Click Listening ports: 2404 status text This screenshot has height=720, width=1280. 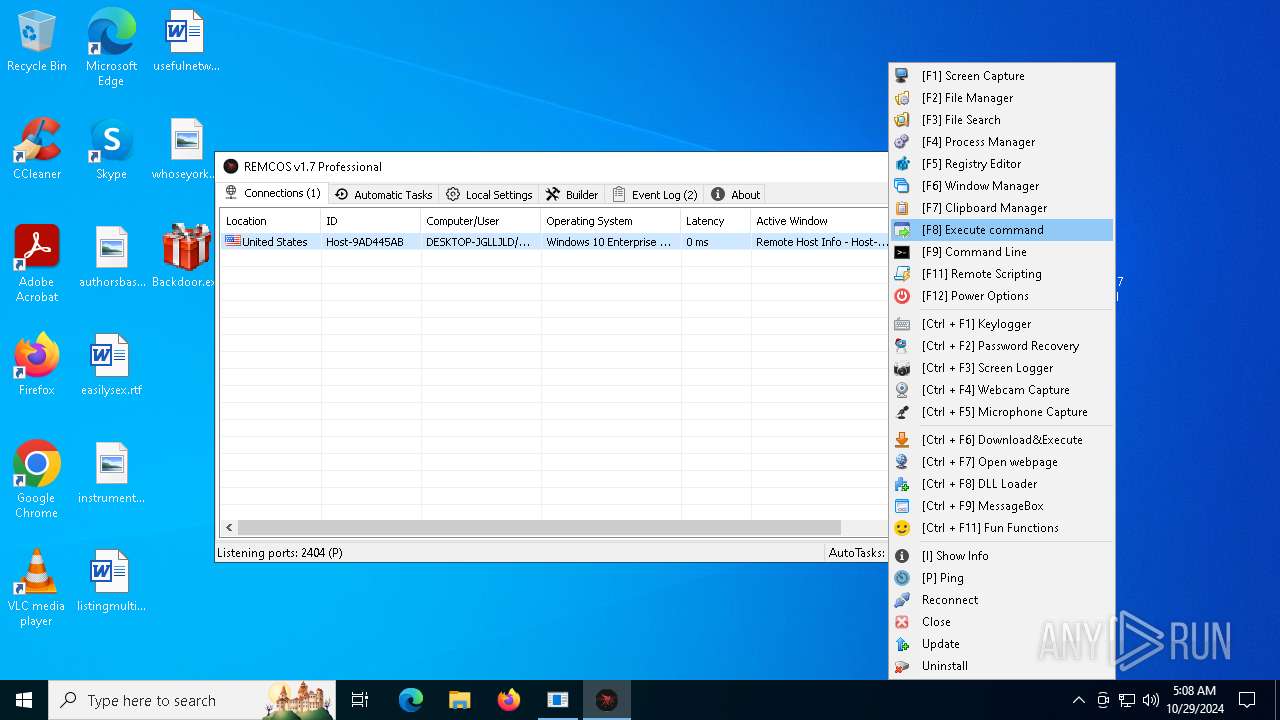280,552
